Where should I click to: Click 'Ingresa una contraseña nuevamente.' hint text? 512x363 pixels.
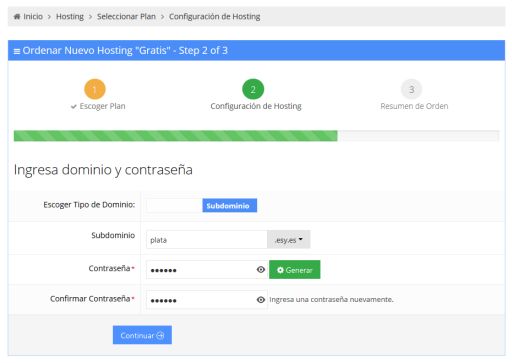tap(331, 300)
